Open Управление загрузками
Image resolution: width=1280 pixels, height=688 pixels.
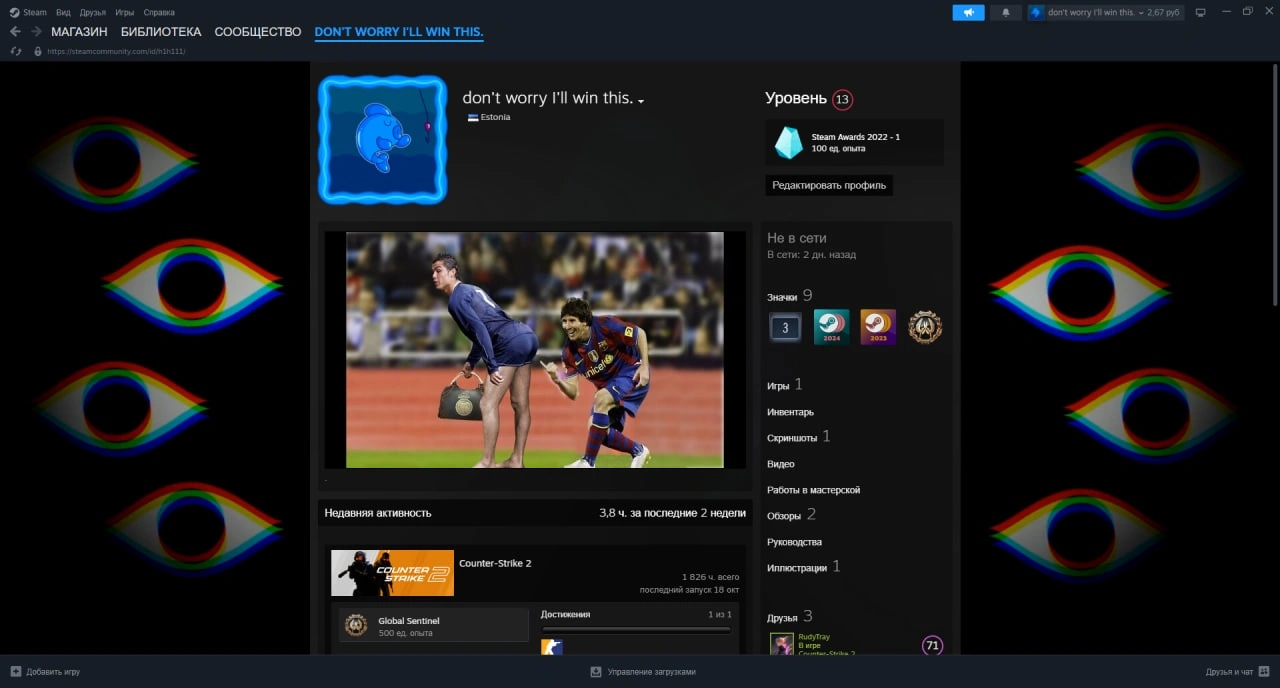[651, 672]
